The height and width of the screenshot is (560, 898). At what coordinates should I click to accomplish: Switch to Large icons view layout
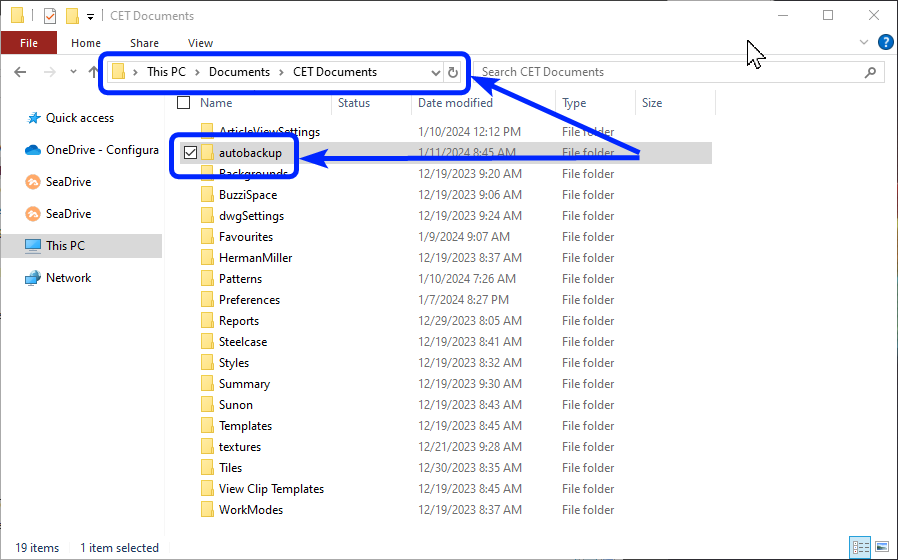click(882, 547)
